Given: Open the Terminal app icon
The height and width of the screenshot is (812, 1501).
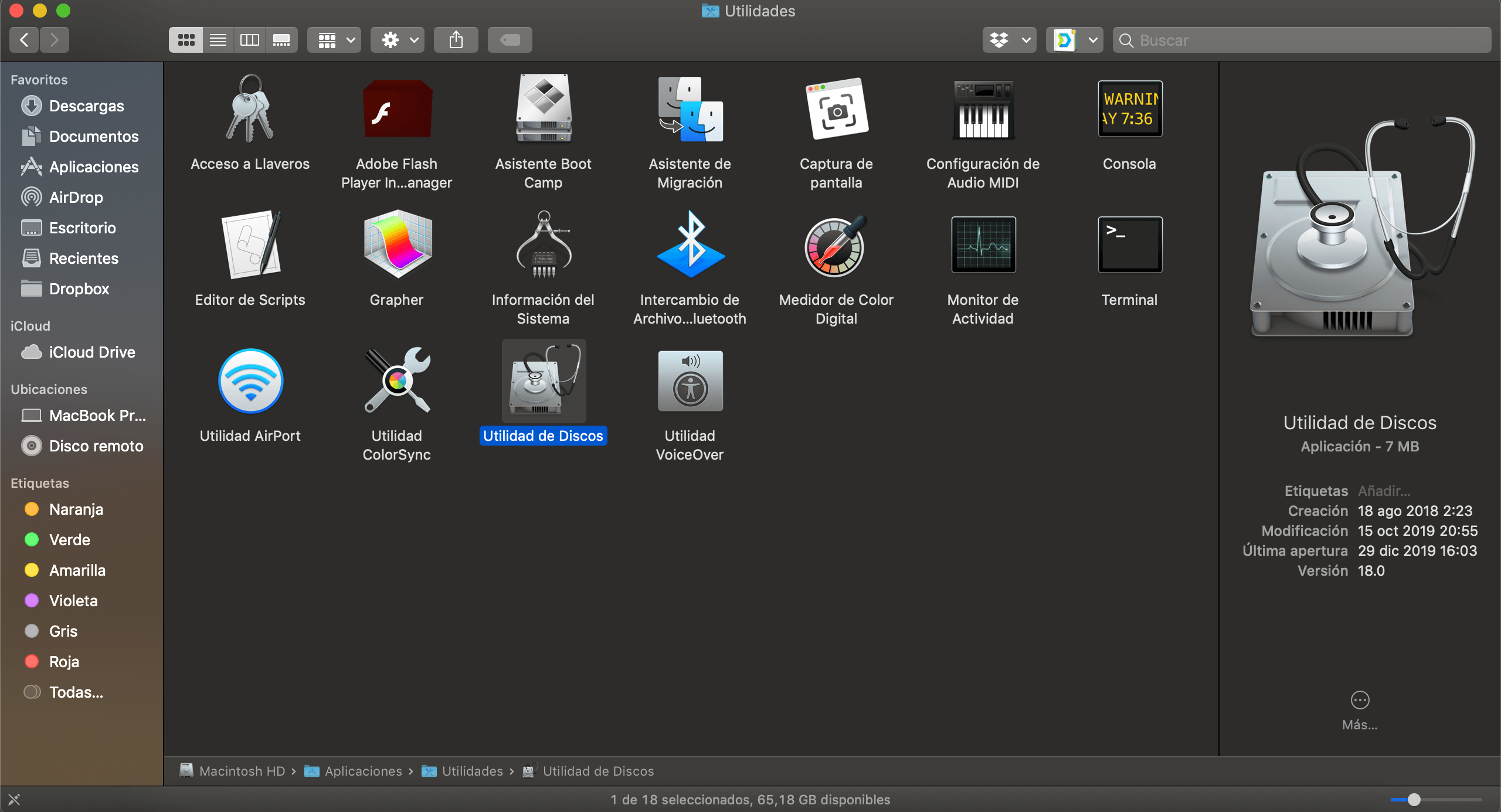Looking at the screenshot, I should click(x=1129, y=245).
